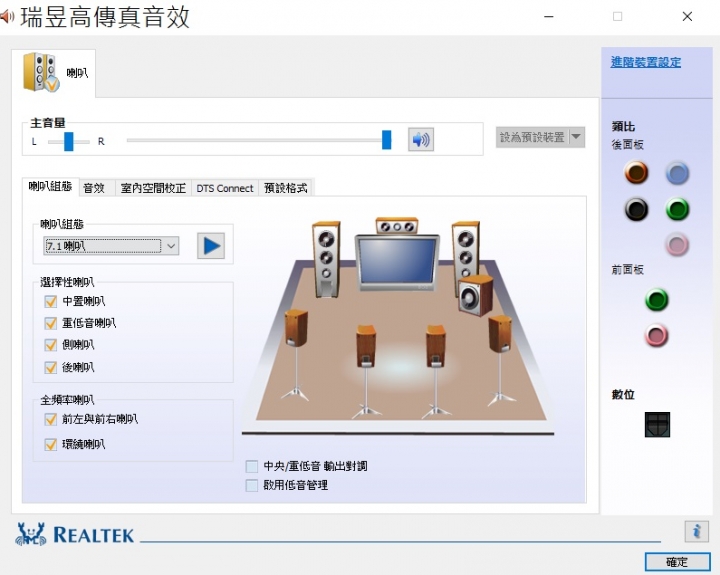Viewport: 720px width, 575px height.
Task: Click the main volume slider handle
Action: (387, 140)
